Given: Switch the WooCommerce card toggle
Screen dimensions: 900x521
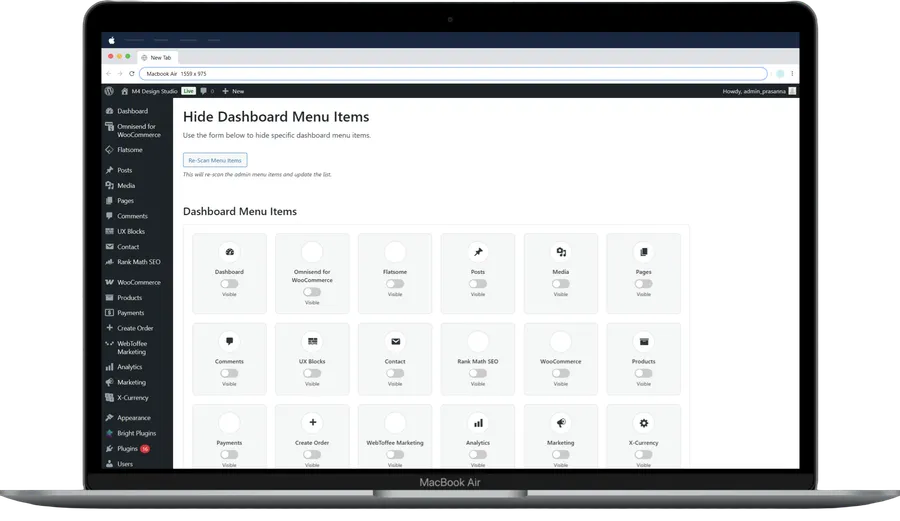Looking at the screenshot, I should pos(561,373).
